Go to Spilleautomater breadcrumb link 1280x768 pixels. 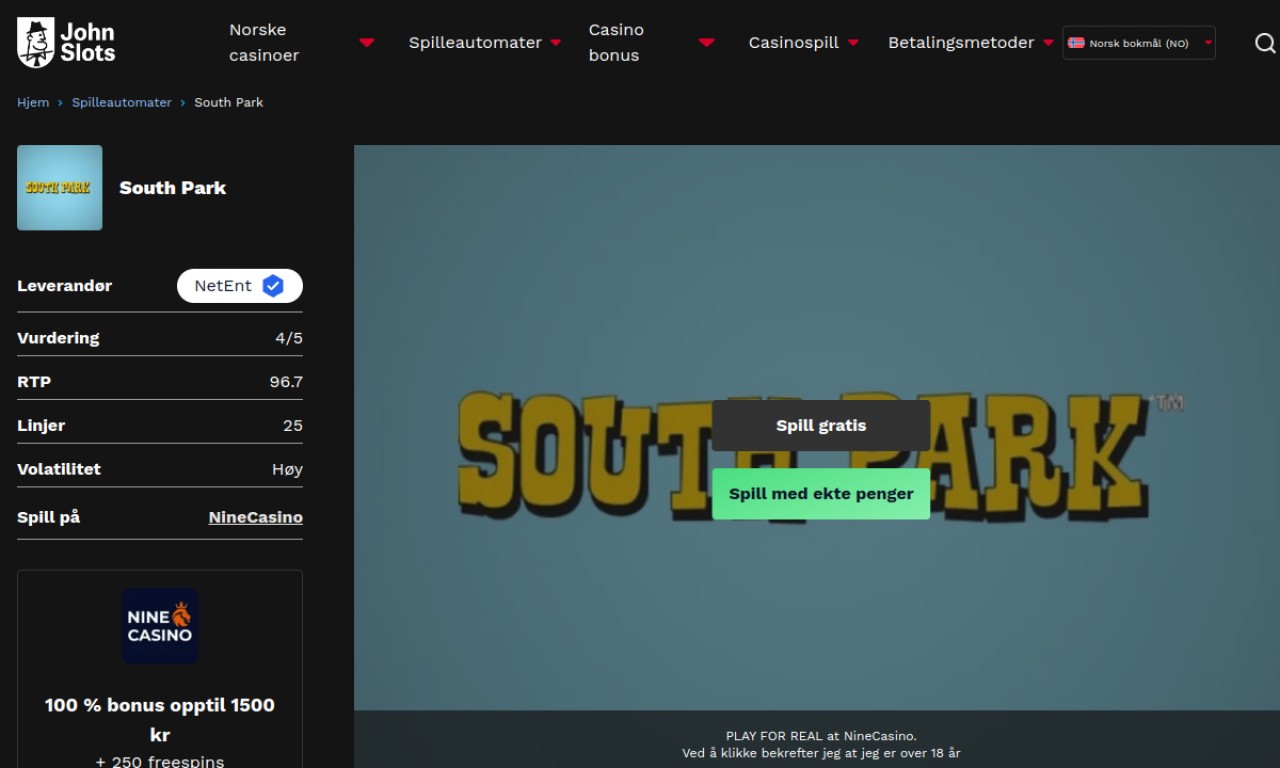(122, 103)
